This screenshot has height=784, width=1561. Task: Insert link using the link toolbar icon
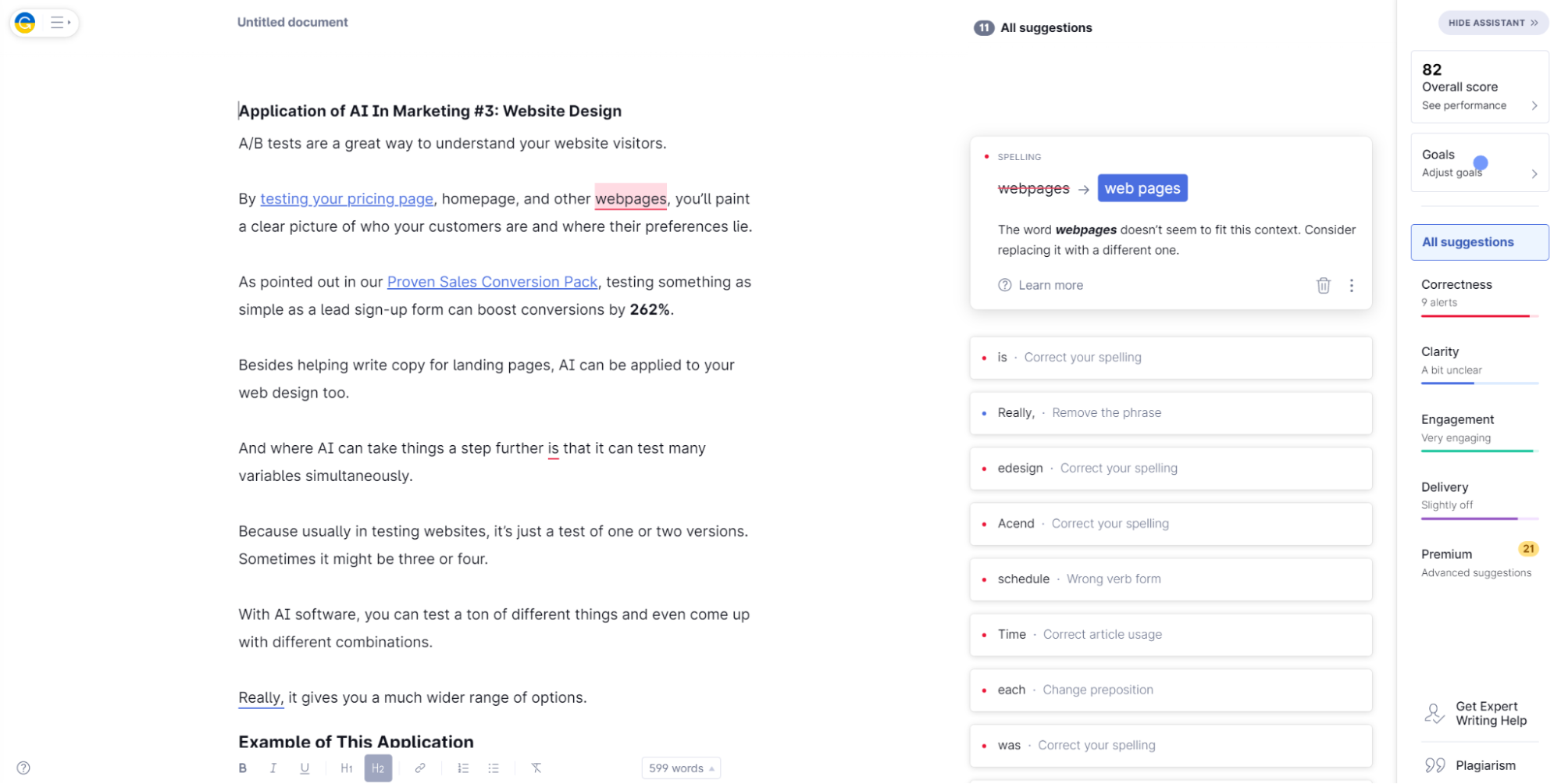(x=420, y=768)
